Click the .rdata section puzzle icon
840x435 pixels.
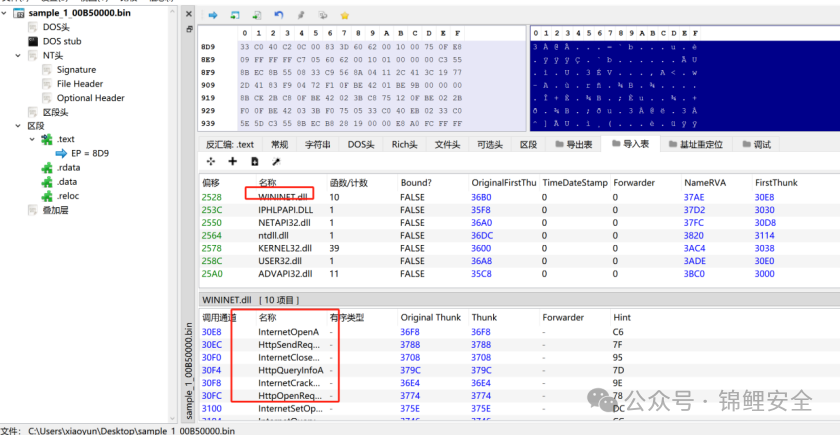(x=47, y=168)
